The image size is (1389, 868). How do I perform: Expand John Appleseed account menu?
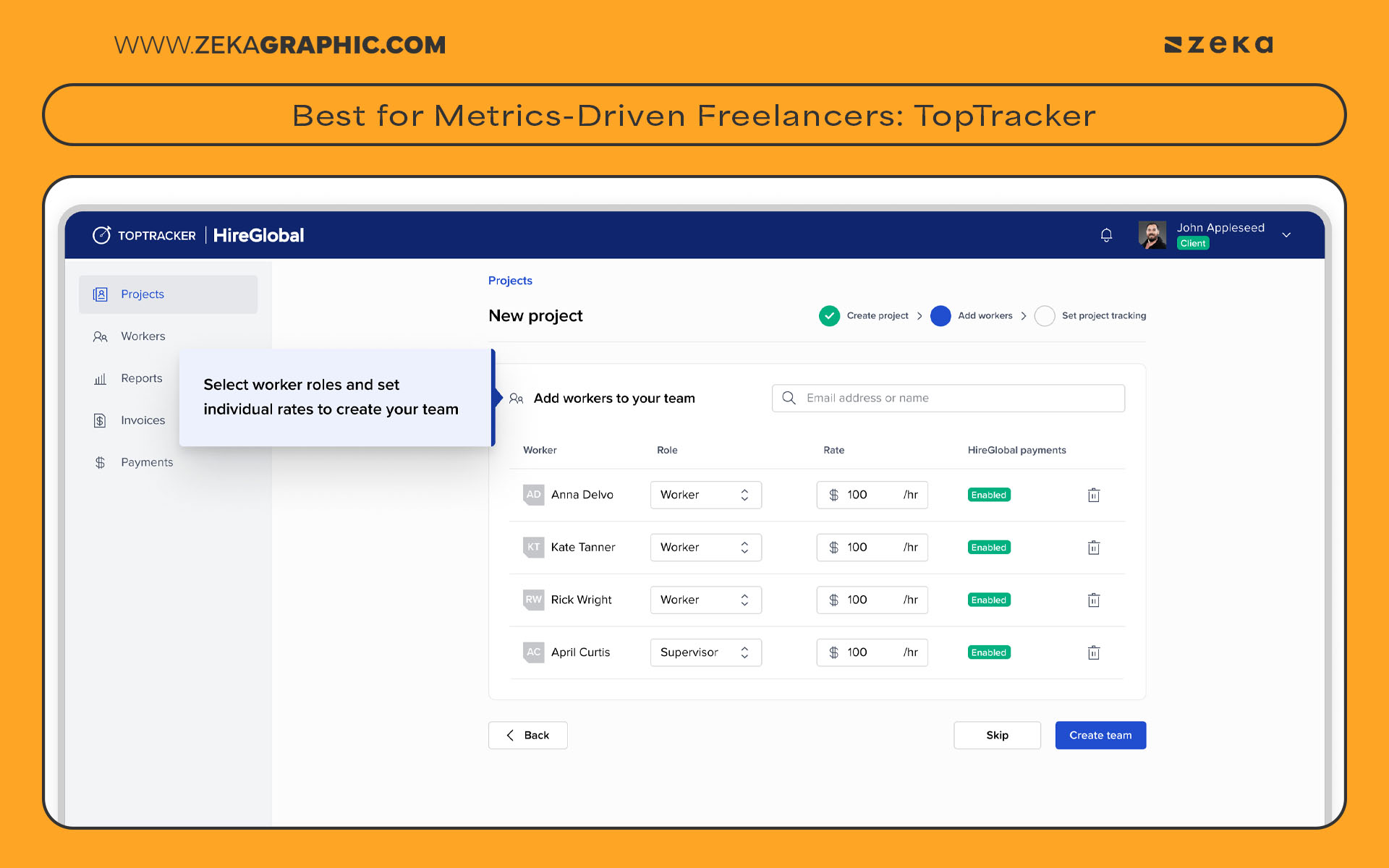(x=1287, y=234)
